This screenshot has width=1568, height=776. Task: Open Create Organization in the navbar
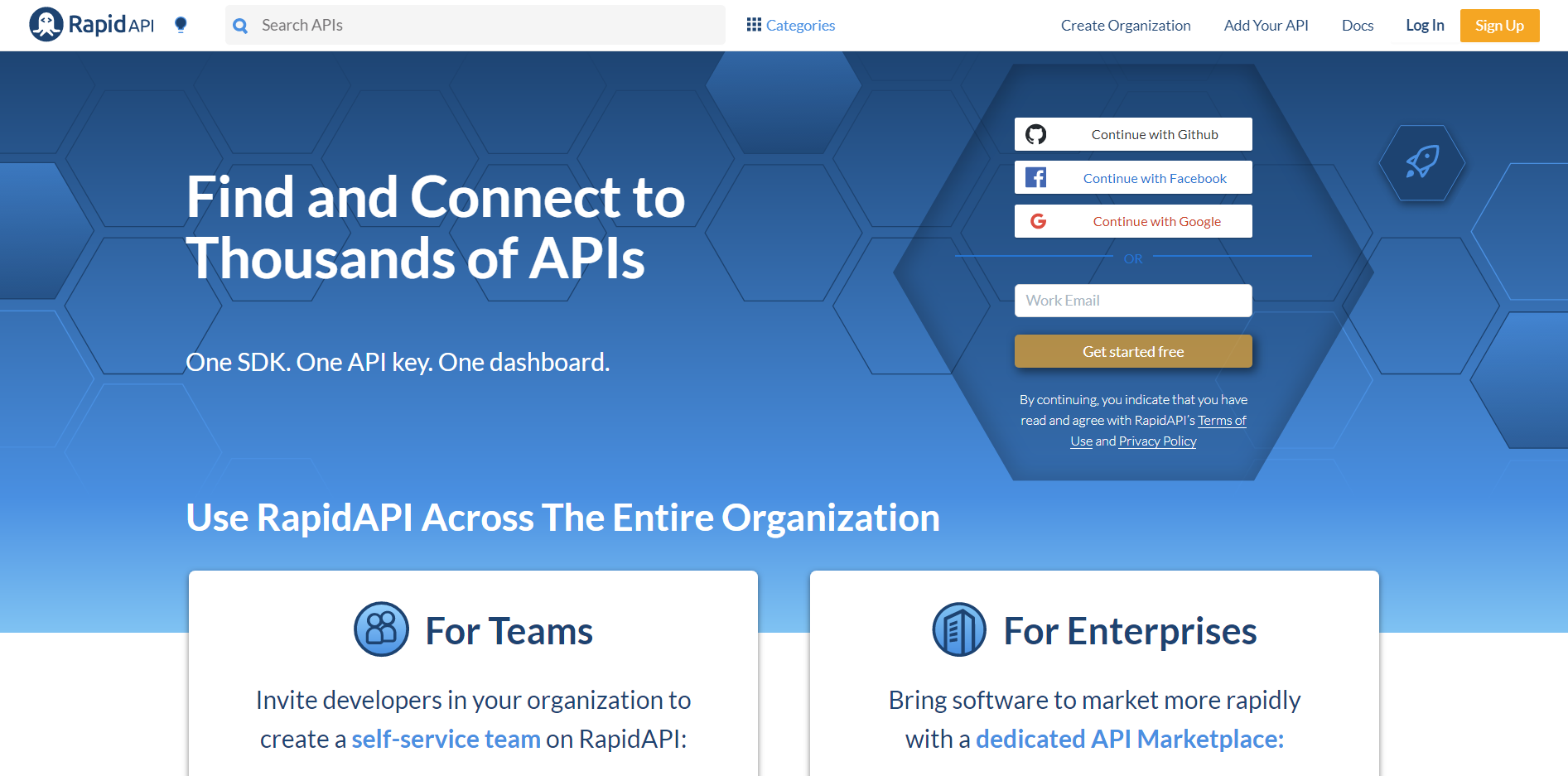pos(1126,26)
